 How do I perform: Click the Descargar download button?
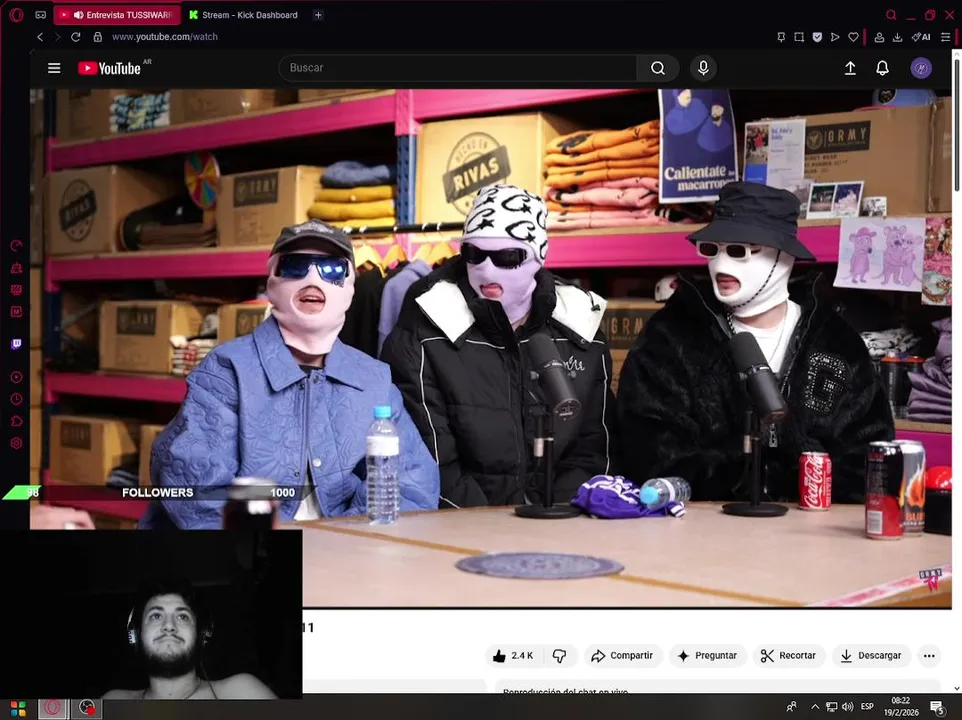[x=871, y=656]
